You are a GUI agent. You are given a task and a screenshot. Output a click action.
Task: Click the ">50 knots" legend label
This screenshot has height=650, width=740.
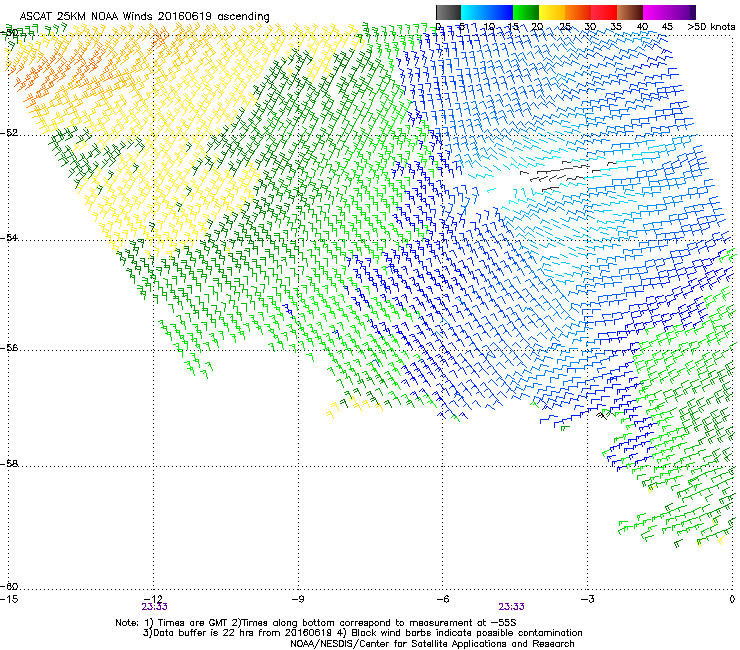coord(711,27)
